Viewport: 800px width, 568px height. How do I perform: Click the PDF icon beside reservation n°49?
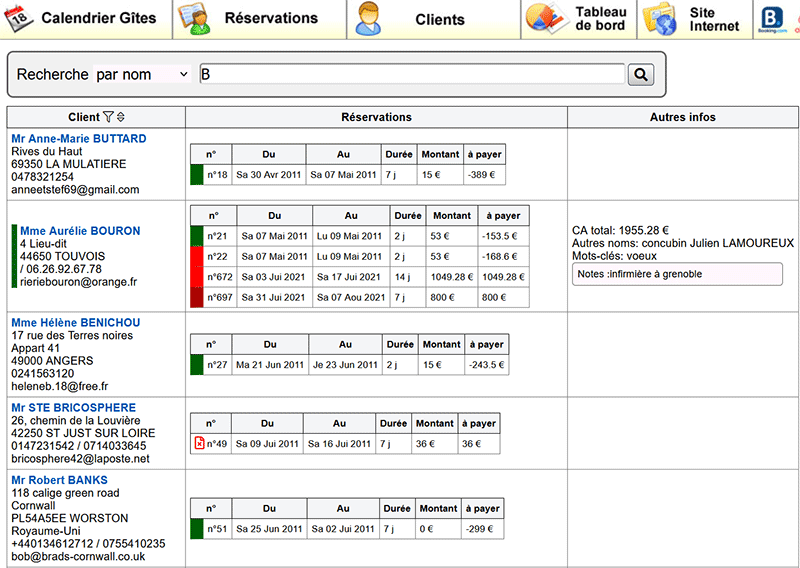[x=198, y=444]
